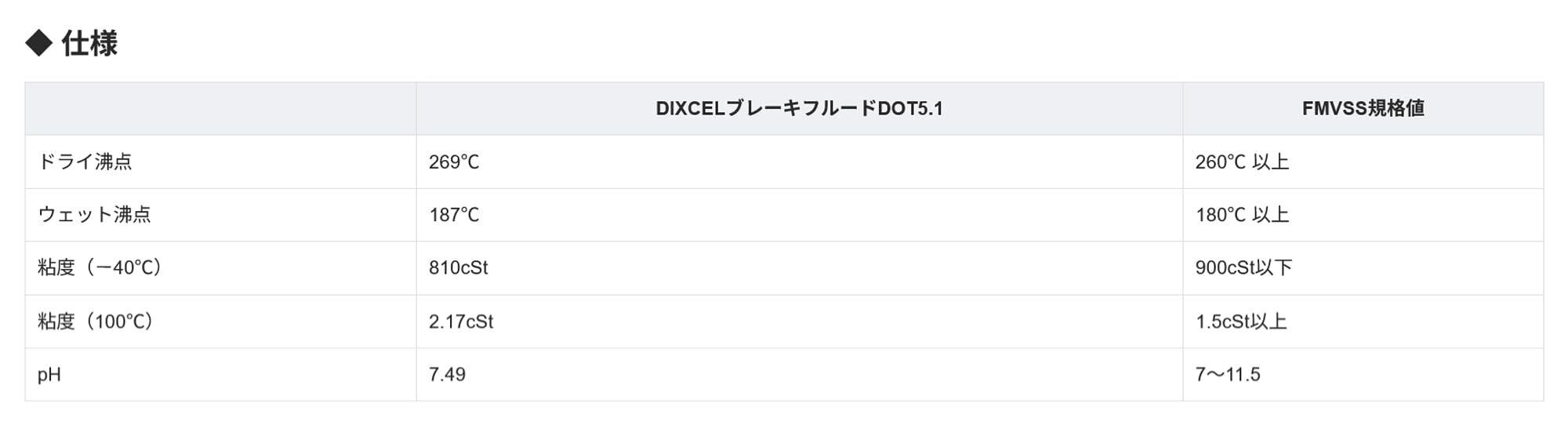Click the 仕様 section heading
This screenshot has width=1568, height=429.
[x=89, y=43]
